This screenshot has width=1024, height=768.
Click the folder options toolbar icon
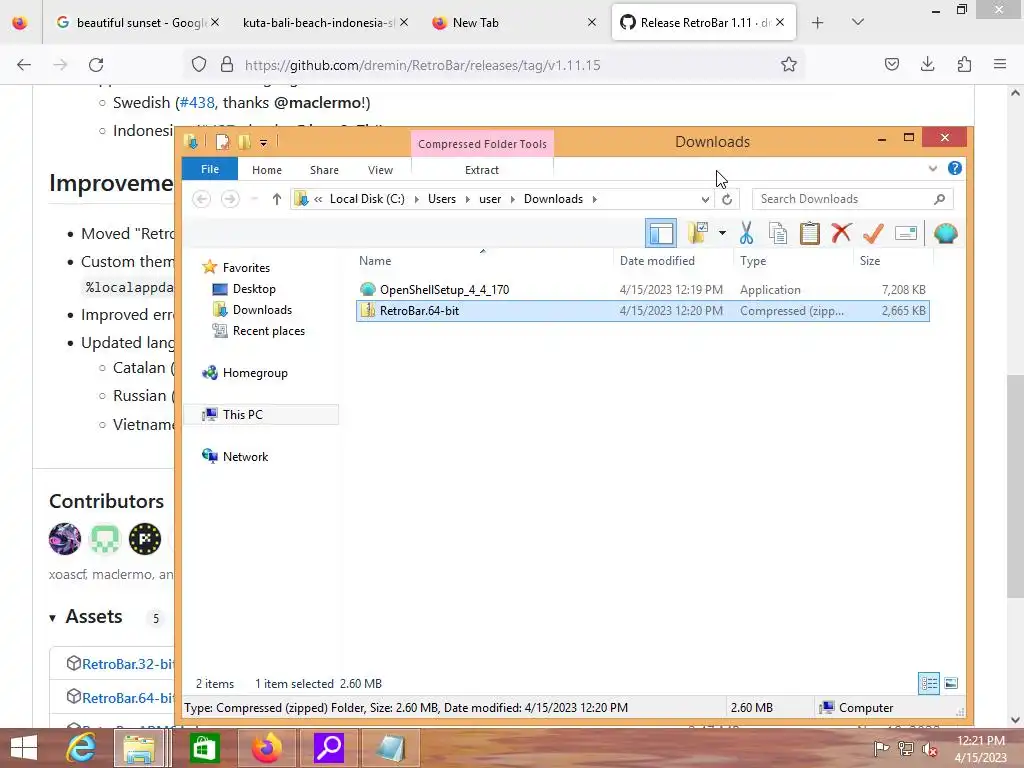[697, 233]
